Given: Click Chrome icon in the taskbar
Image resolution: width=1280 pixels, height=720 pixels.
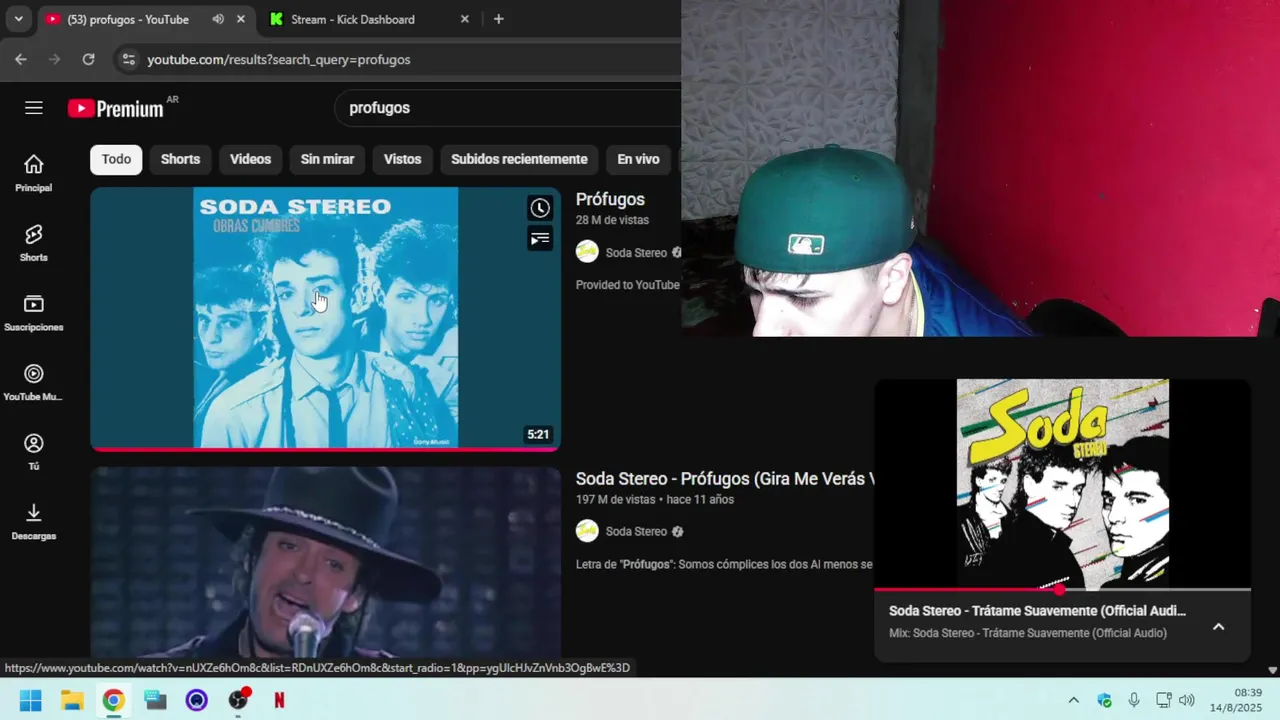Looking at the screenshot, I should tap(113, 700).
